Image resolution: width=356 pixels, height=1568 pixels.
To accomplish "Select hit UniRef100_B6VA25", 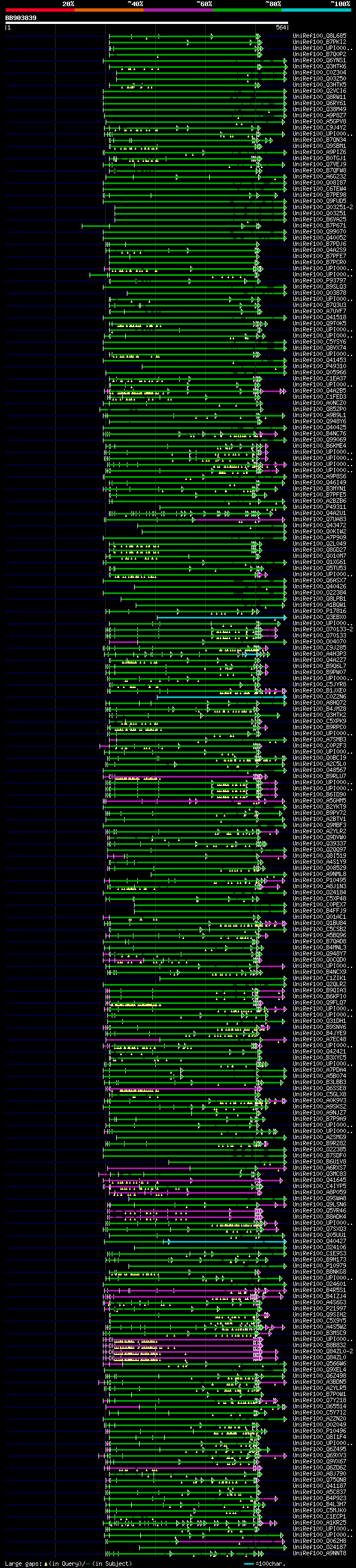I will (x=319, y=219).
